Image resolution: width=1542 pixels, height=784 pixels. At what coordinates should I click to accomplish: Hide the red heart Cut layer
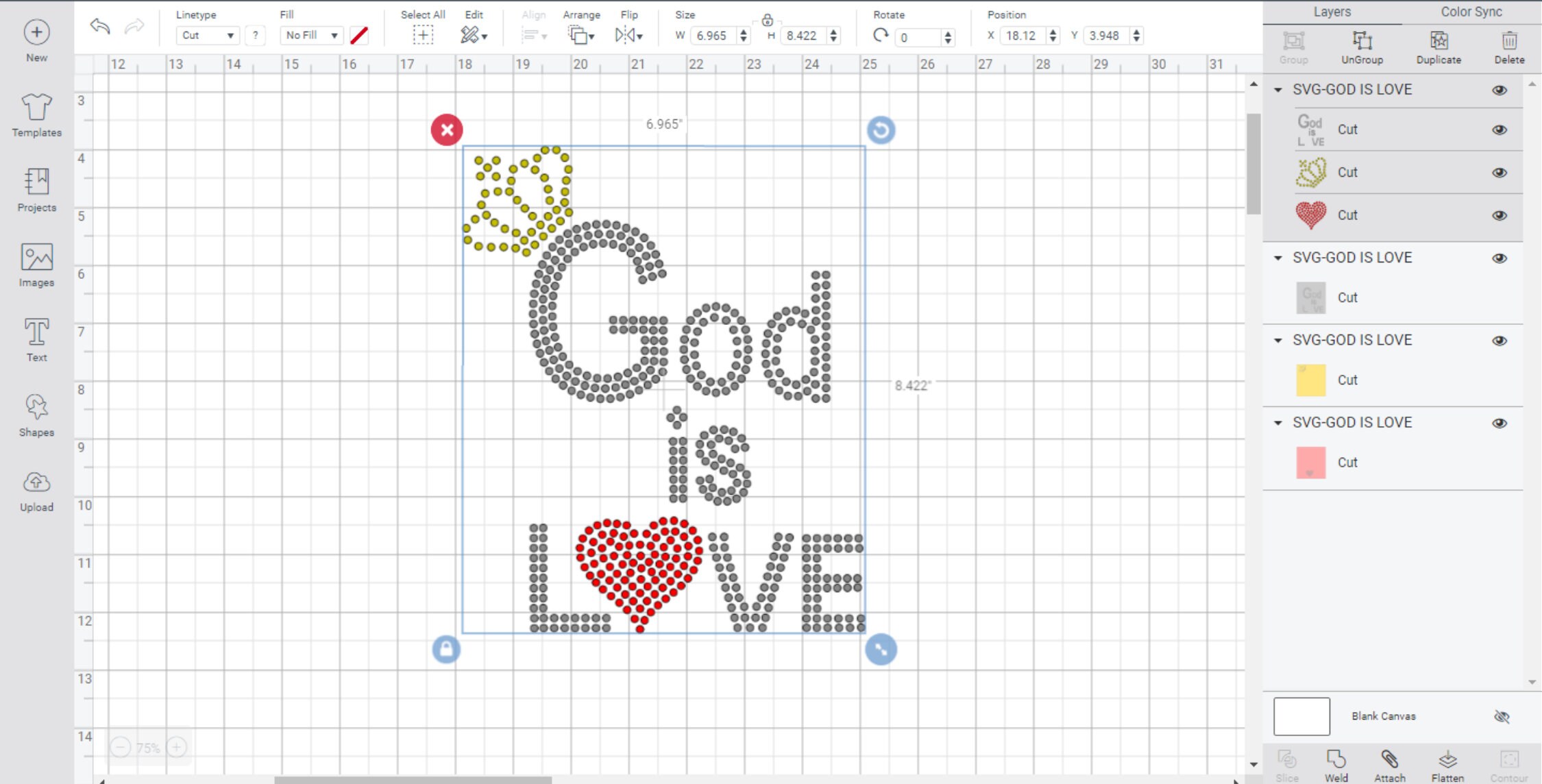pos(1499,215)
